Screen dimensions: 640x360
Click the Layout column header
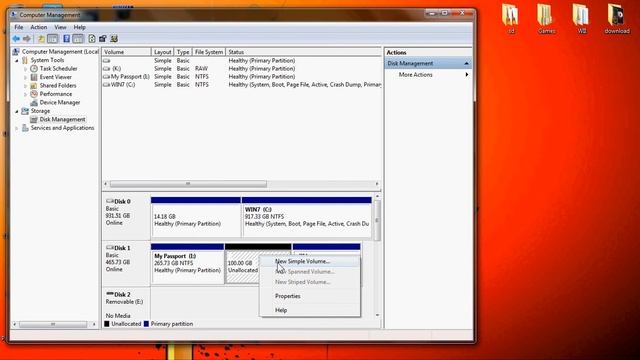pyautogui.click(x=162, y=52)
